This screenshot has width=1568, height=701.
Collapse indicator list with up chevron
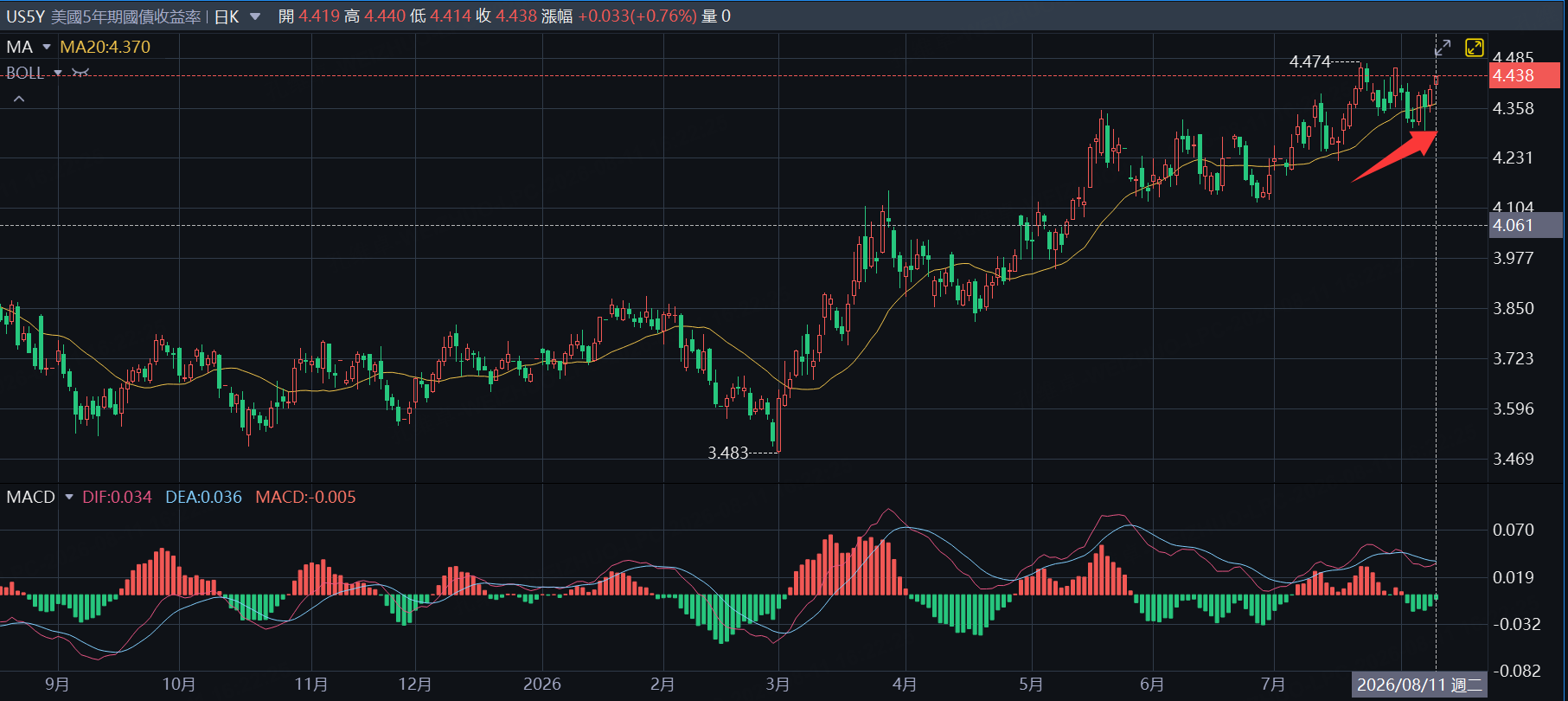tap(19, 99)
